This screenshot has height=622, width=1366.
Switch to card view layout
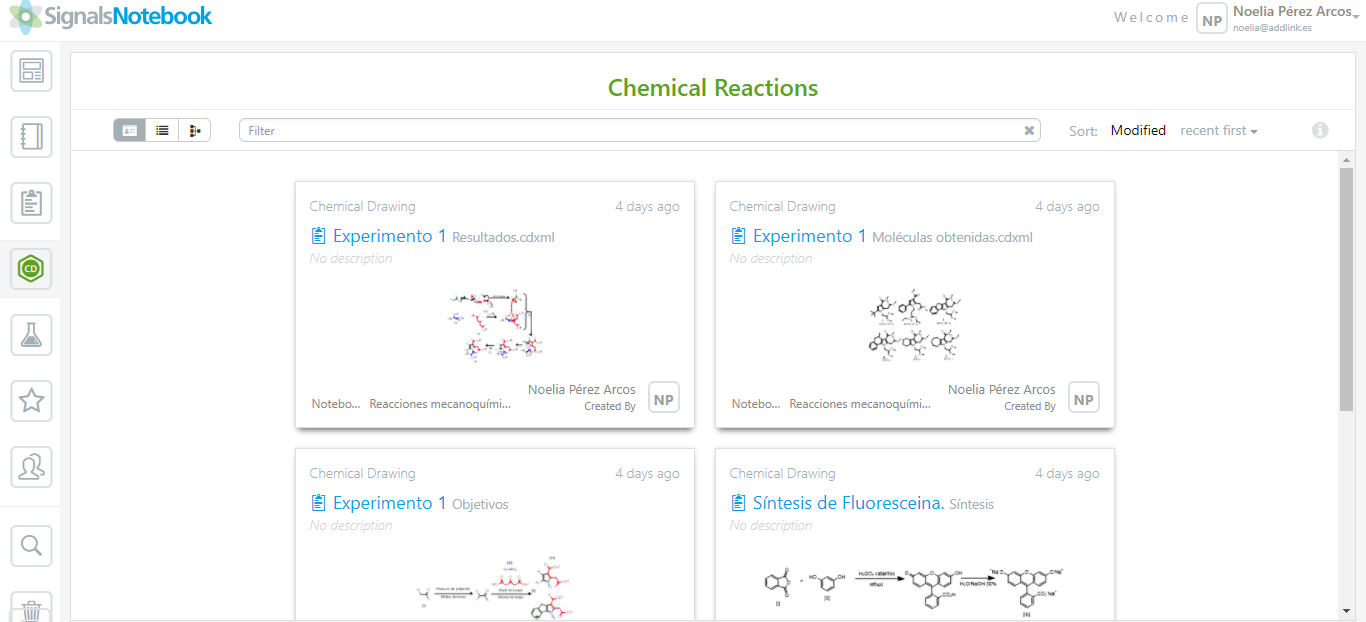click(129, 130)
